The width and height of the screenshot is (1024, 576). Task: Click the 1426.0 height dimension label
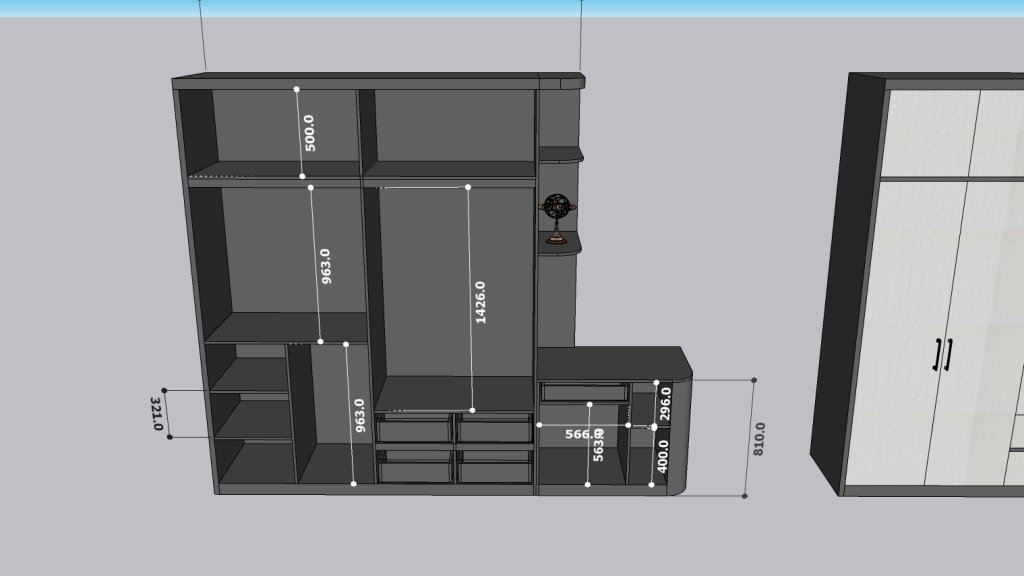(480, 302)
